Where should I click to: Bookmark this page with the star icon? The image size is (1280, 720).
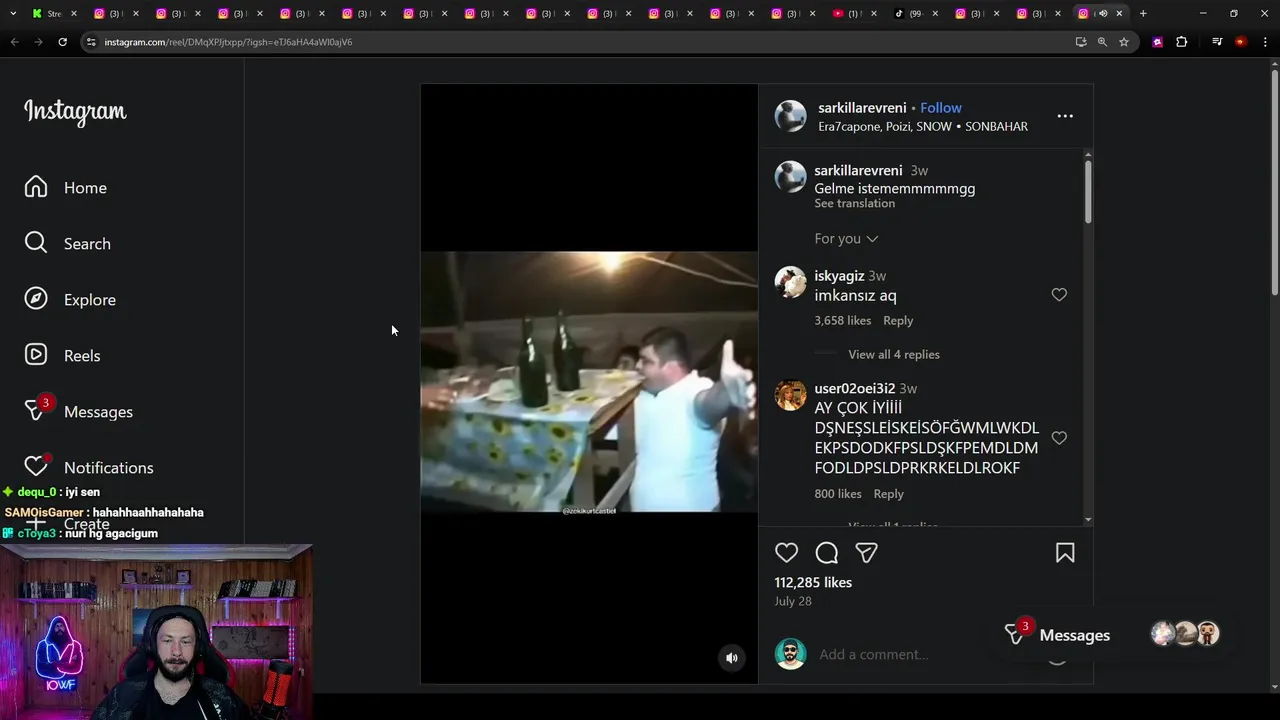point(1124,42)
